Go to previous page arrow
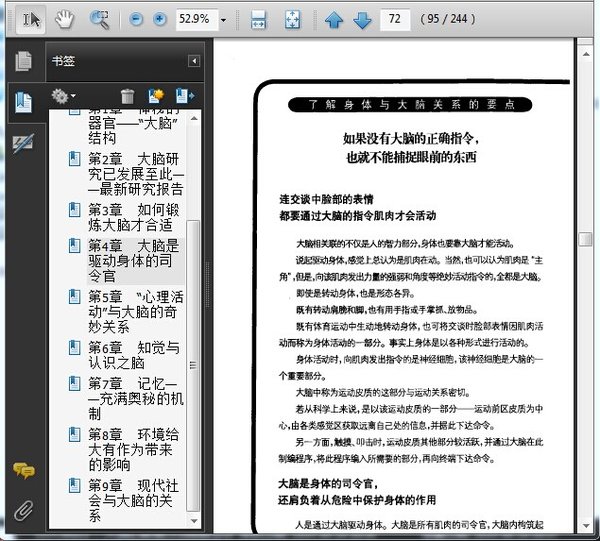 pos(334,19)
